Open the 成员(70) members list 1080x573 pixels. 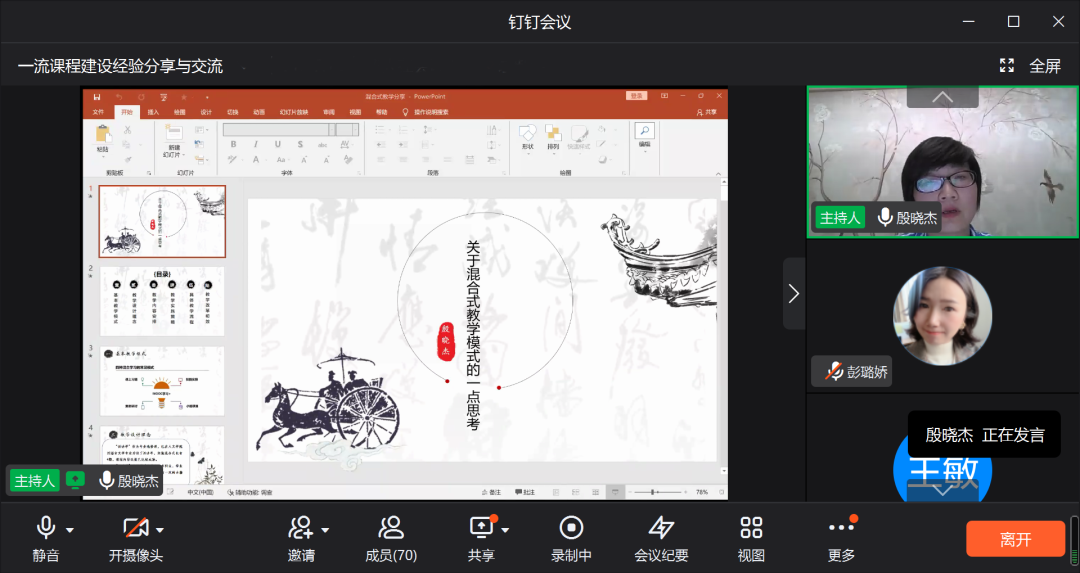coord(391,528)
